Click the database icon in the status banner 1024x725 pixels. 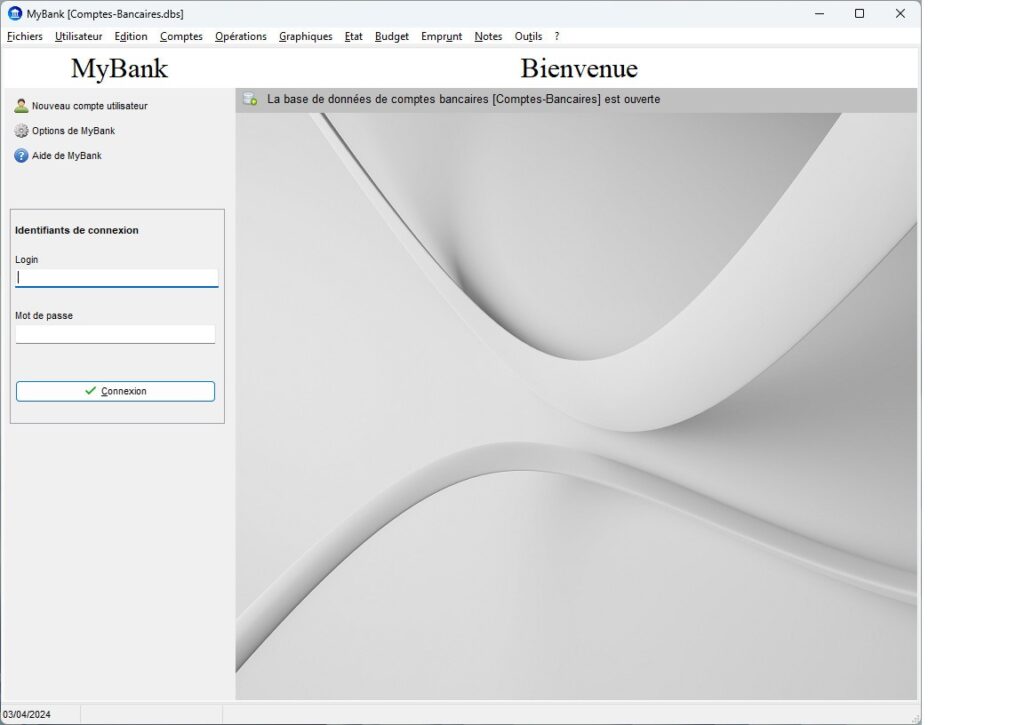click(x=250, y=99)
